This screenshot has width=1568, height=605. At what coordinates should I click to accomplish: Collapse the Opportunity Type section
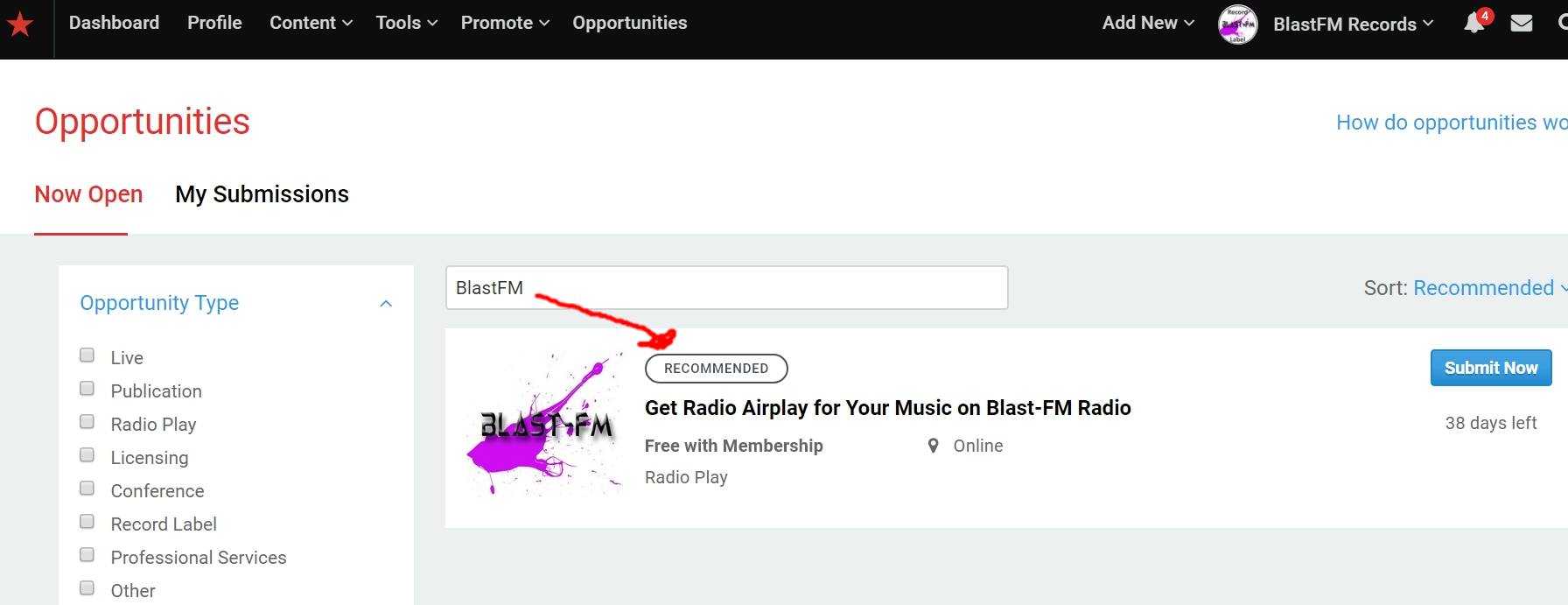tap(386, 304)
